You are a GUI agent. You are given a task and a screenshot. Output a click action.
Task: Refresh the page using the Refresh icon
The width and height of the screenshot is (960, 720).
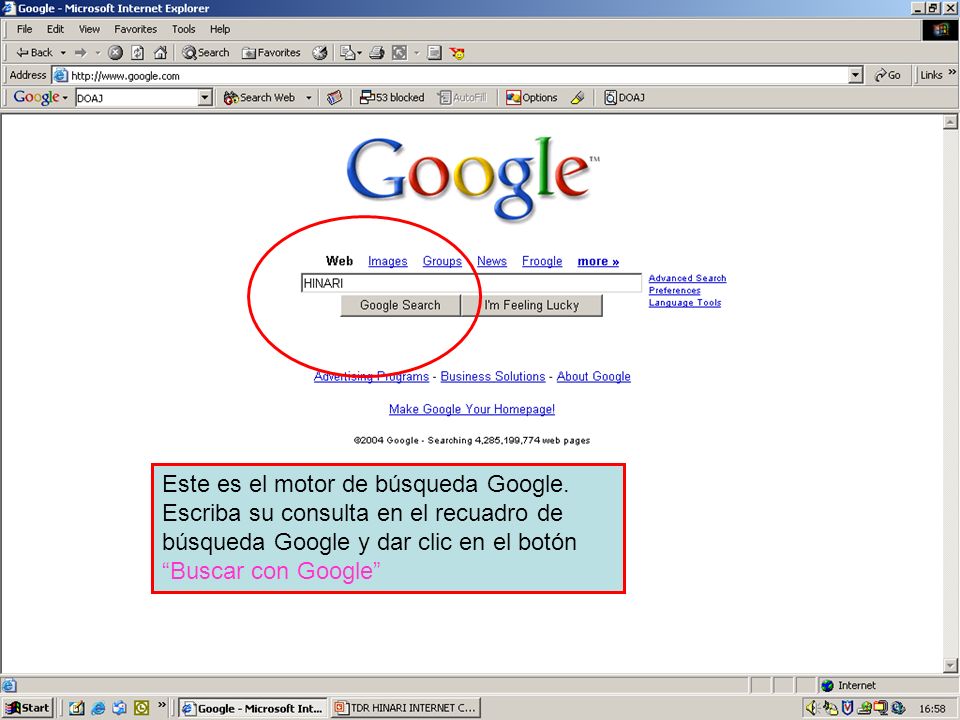tap(138, 53)
